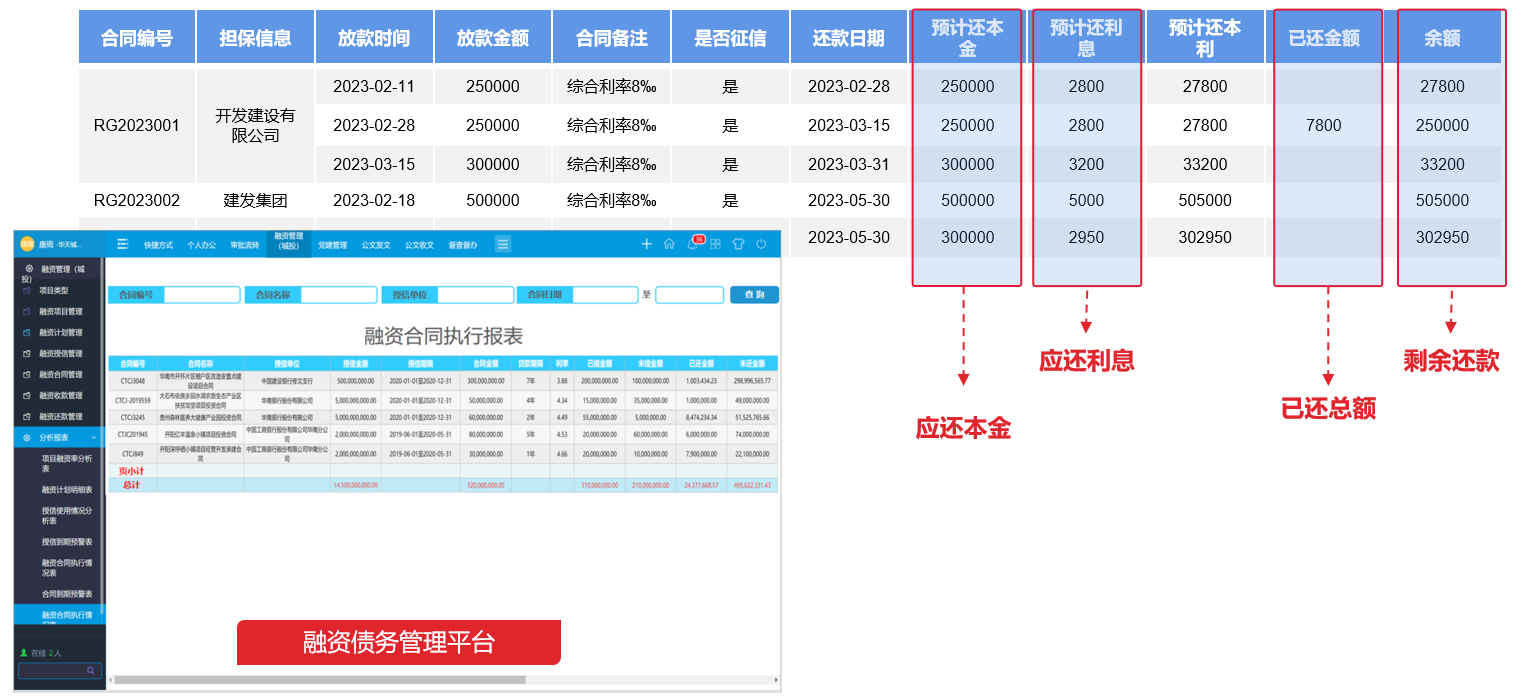This screenshot has width=1517, height=698.
Task: Open the apps grid icon
Action: [x=716, y=244]
